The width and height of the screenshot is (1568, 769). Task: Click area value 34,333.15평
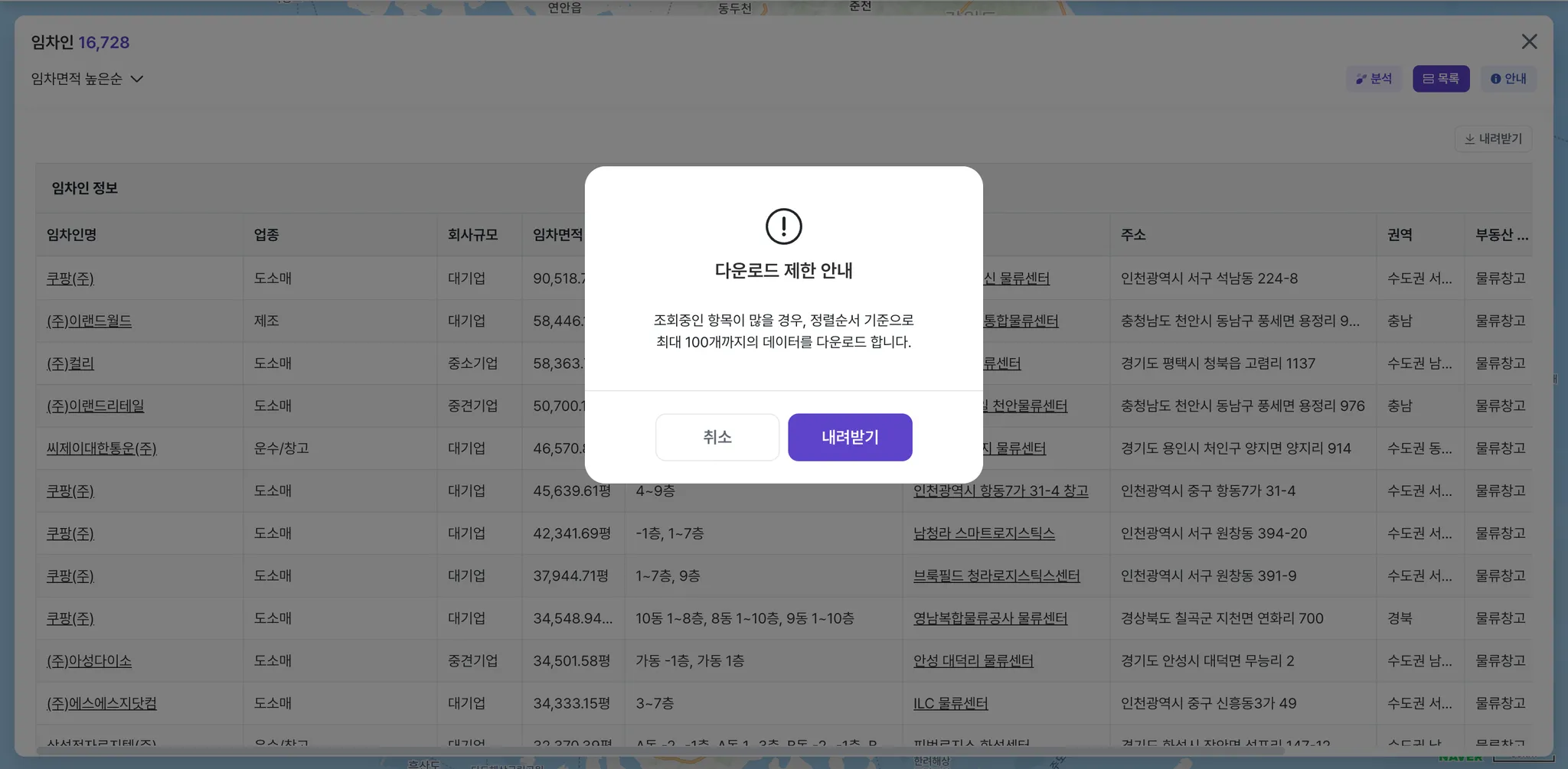571,703
